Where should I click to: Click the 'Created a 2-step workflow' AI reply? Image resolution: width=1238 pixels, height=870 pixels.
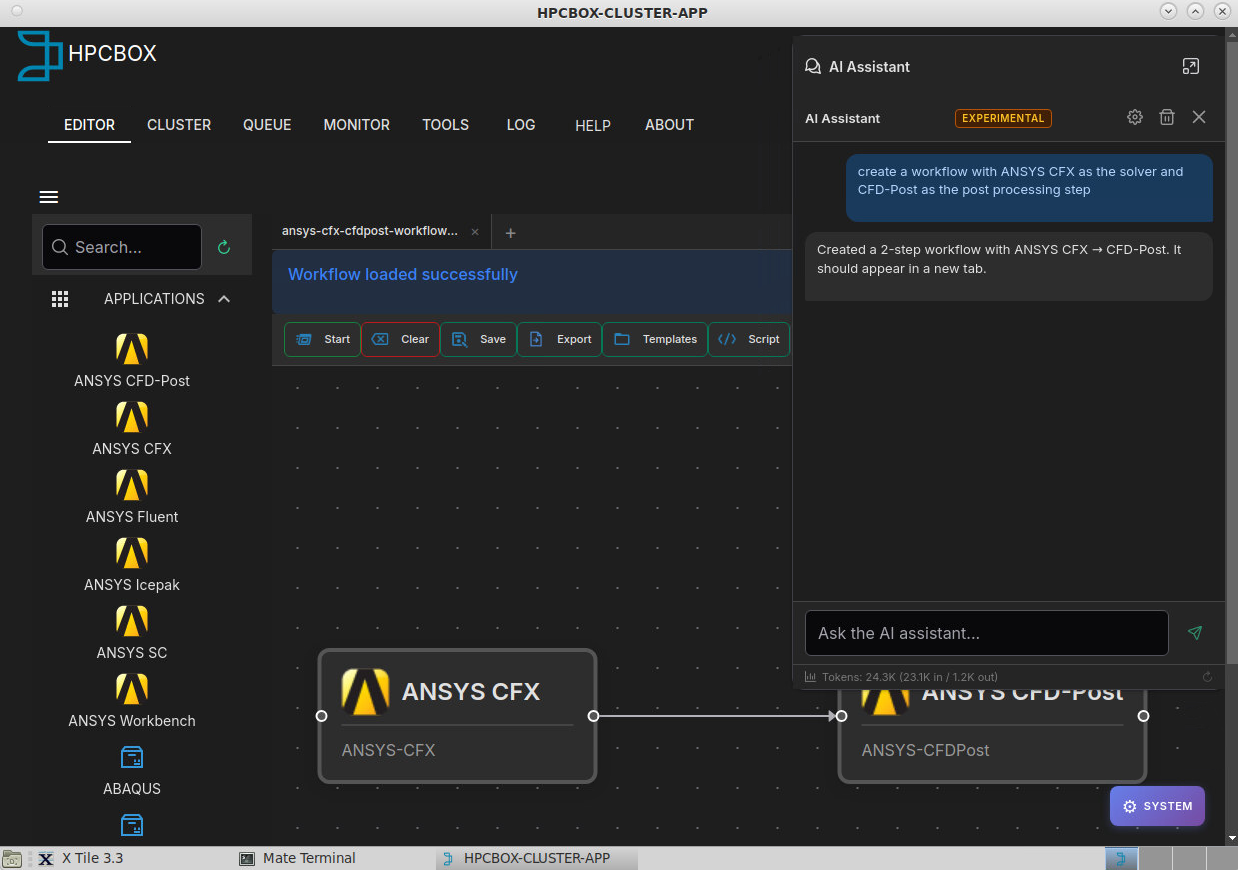[x=1008, y=267]
